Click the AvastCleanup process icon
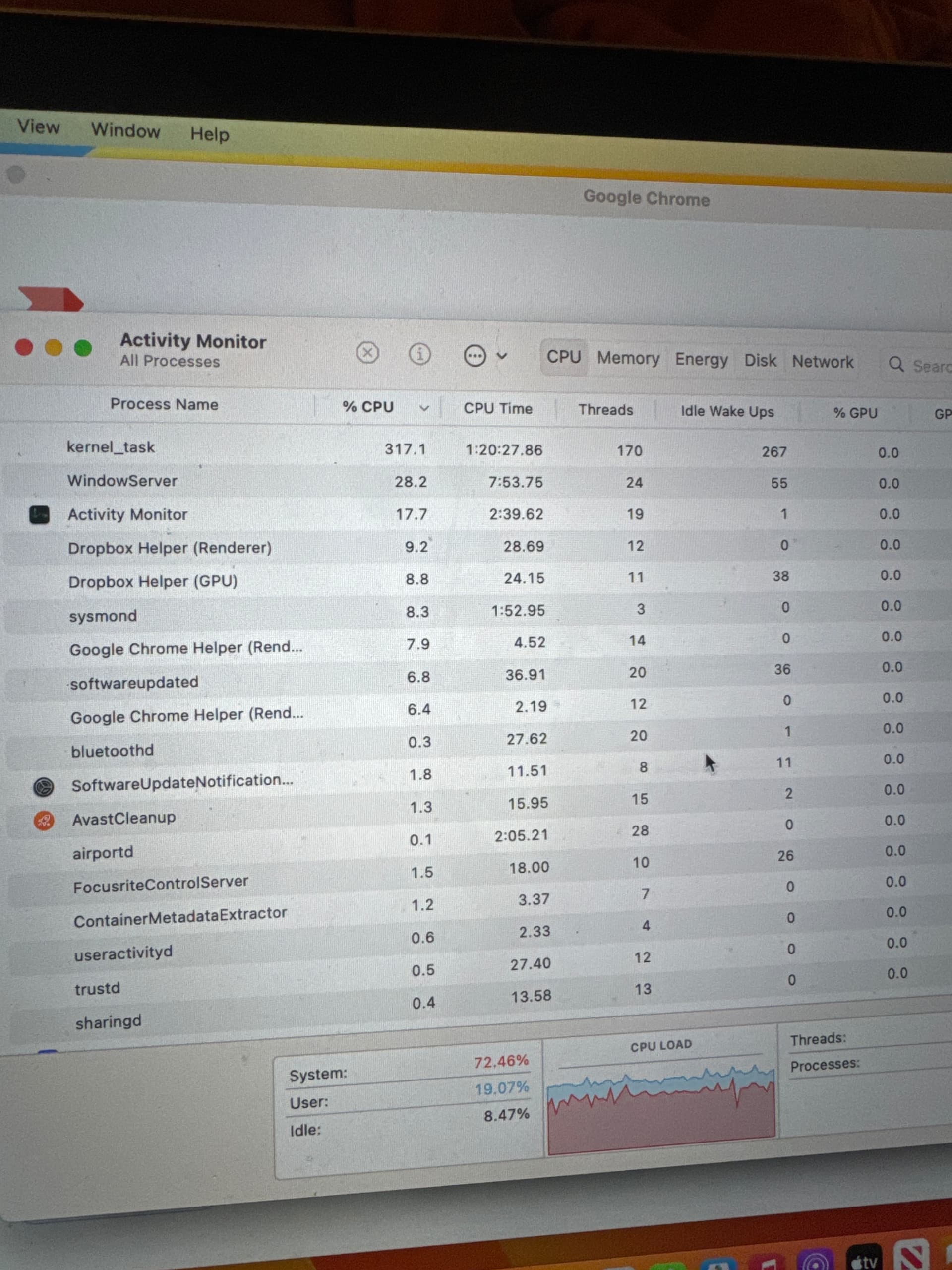The width and height of the screenshot is (952, 1270). [44, 821]
